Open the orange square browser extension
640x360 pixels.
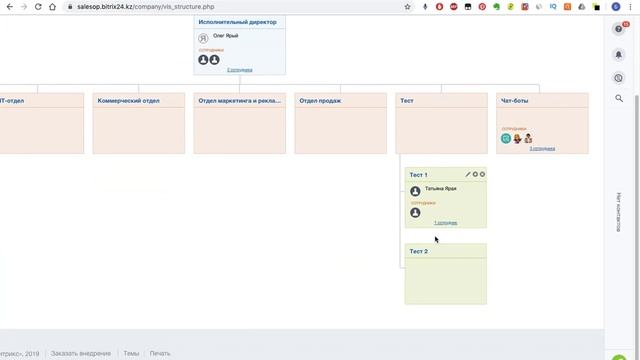point(567,7)
